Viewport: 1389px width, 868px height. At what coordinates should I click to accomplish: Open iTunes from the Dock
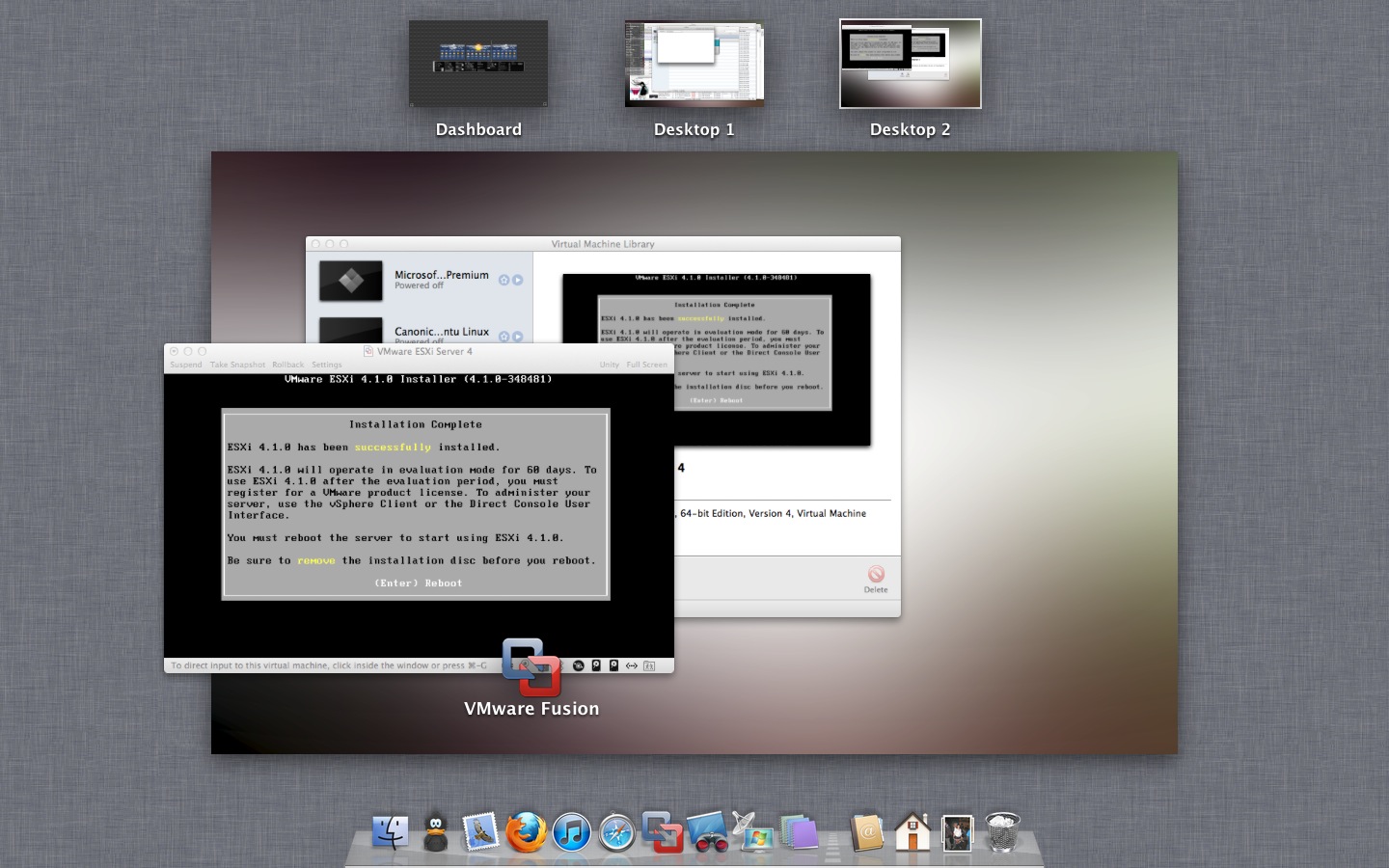tap(571, 832)
